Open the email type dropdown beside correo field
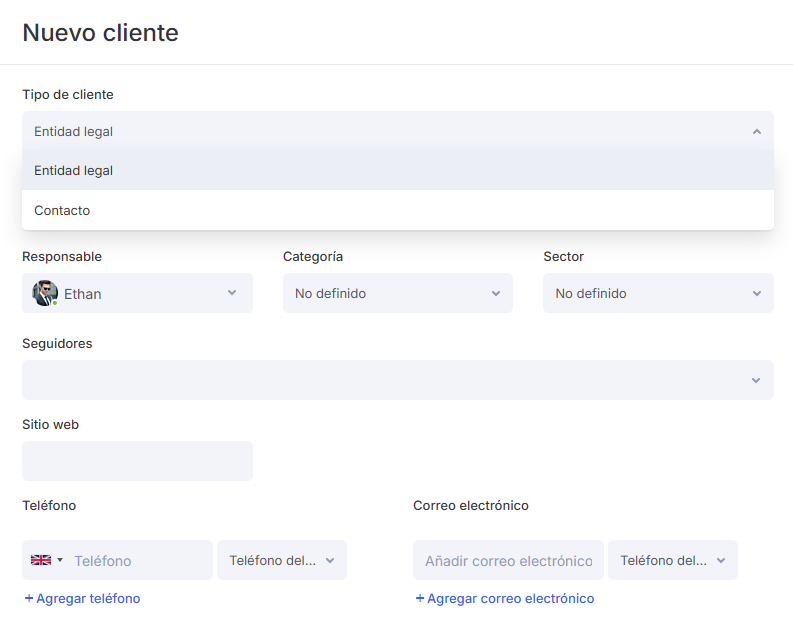 [673, 560]
